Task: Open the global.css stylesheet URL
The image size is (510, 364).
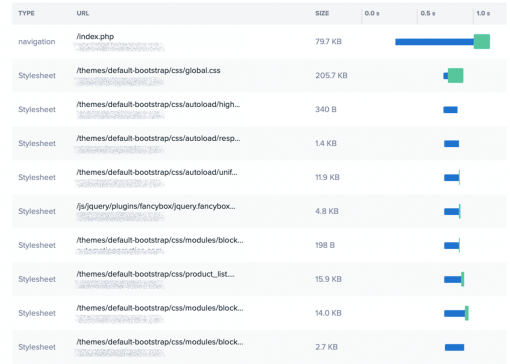Action: pos(148,70)
